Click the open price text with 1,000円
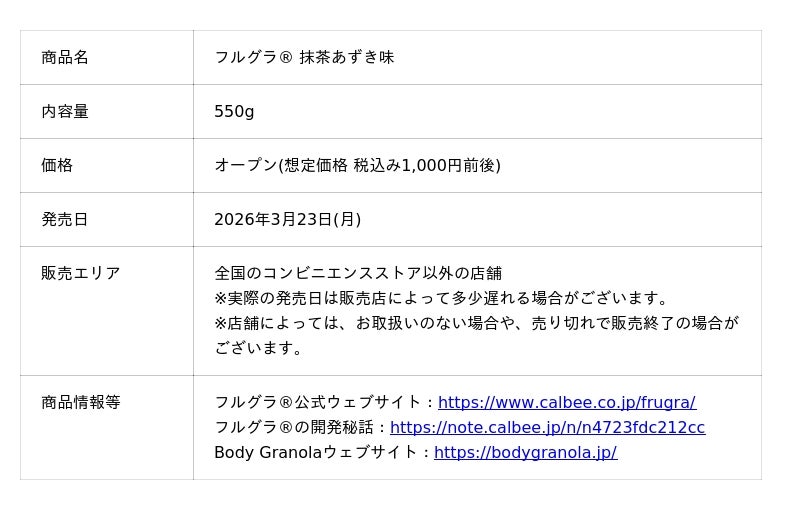800x510 pixels. (x=357, y=165)
